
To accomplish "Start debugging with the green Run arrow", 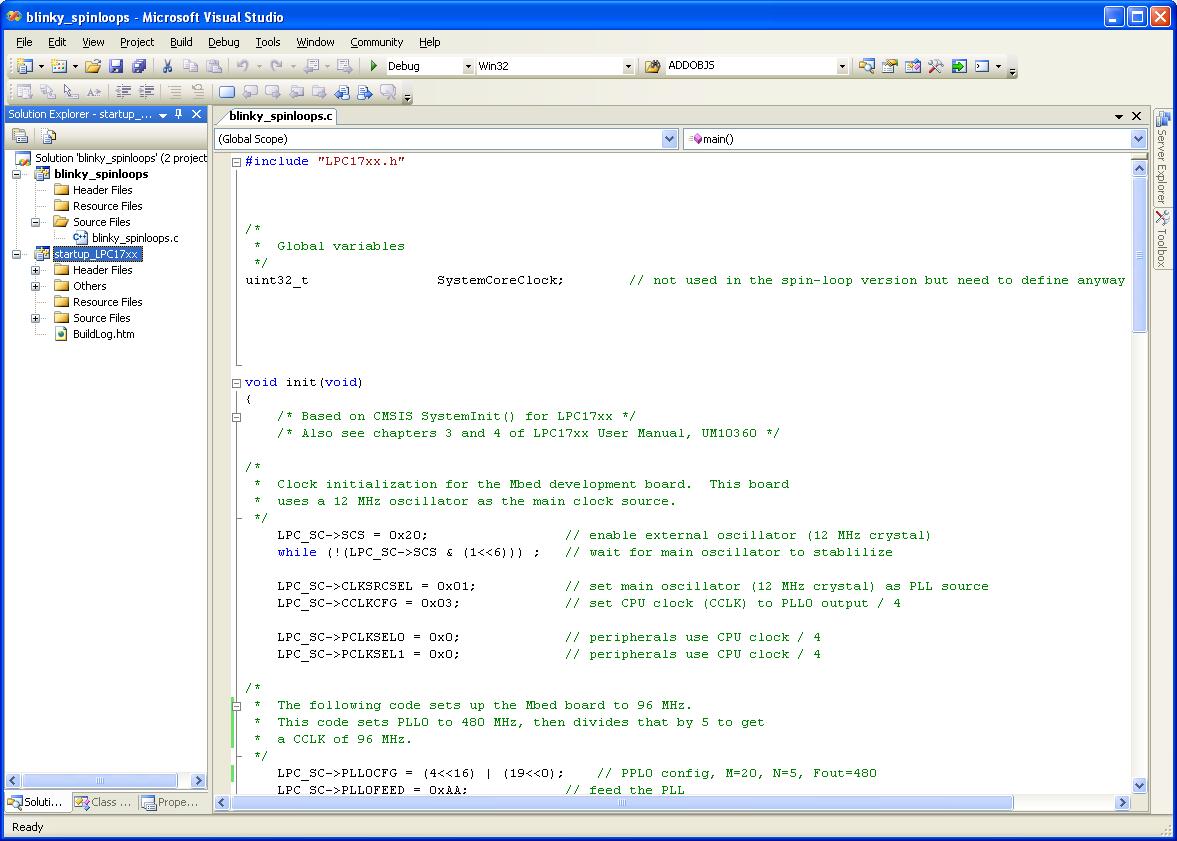I will tap(373, 66).
